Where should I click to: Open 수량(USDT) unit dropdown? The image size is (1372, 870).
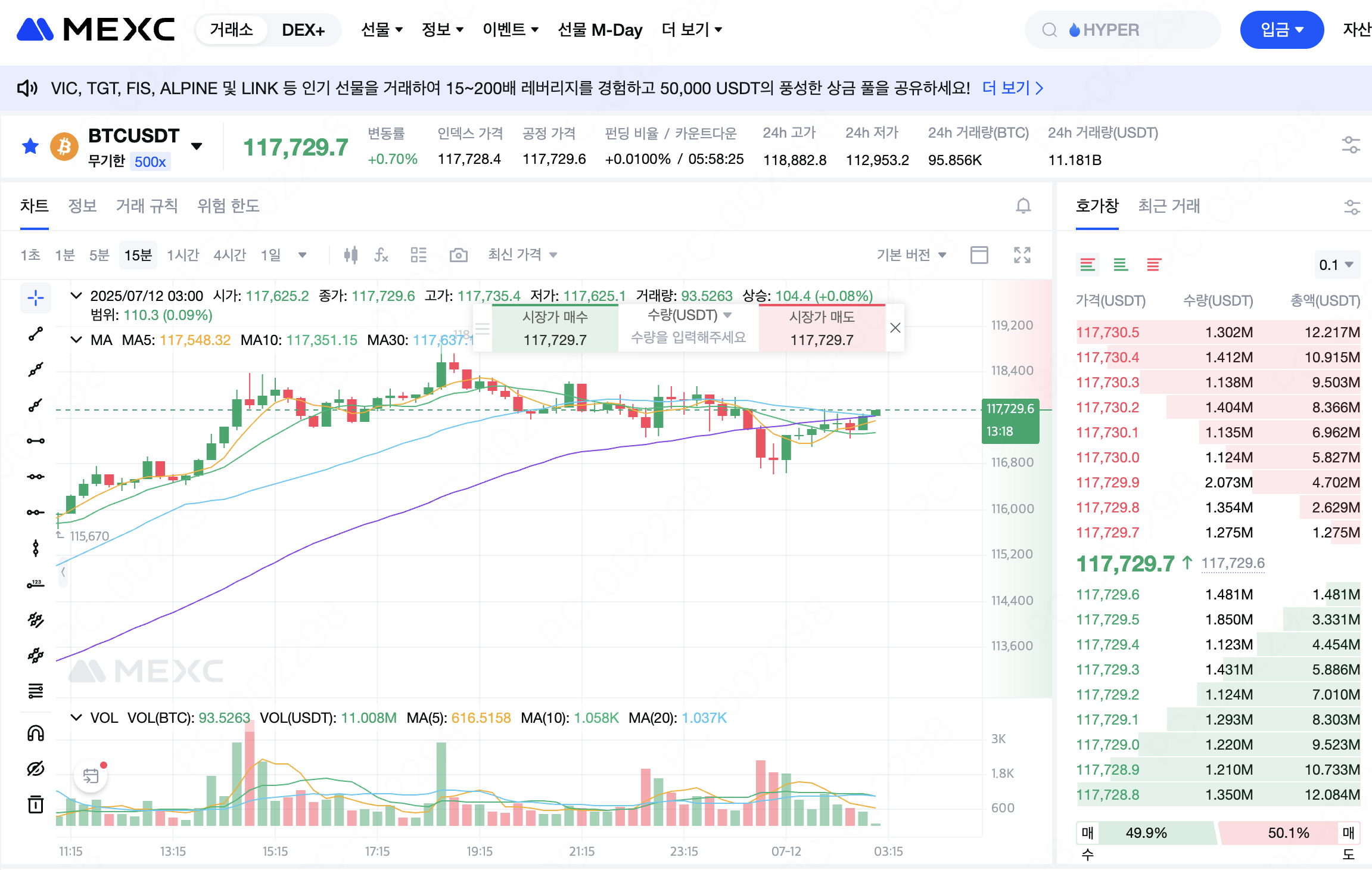689,315
